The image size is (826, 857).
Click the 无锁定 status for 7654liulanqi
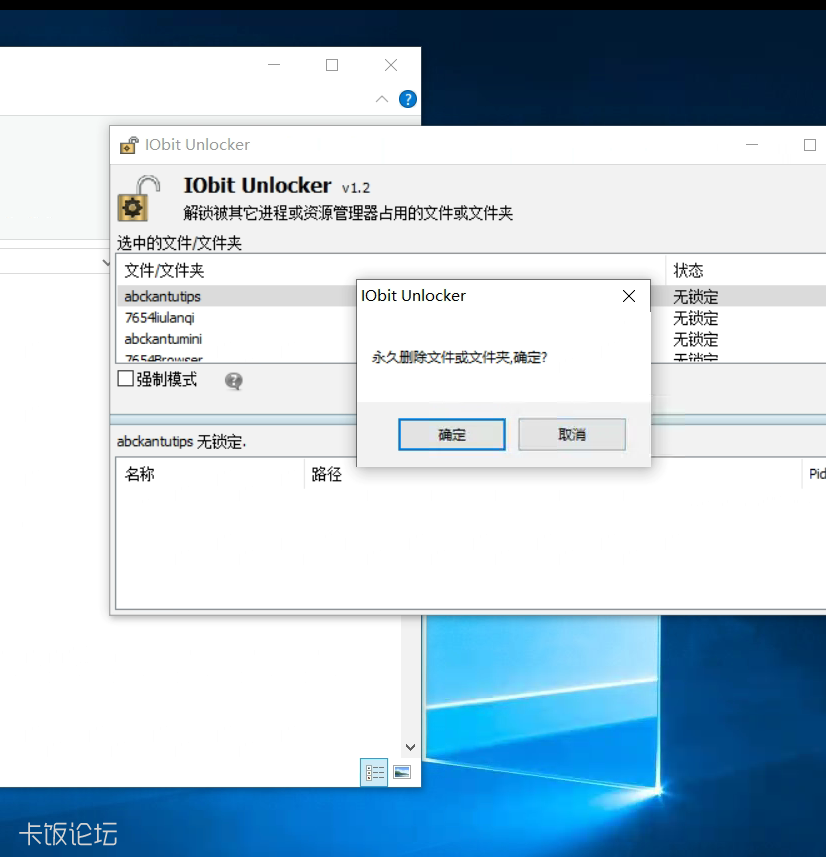click(x=695, y=318)
